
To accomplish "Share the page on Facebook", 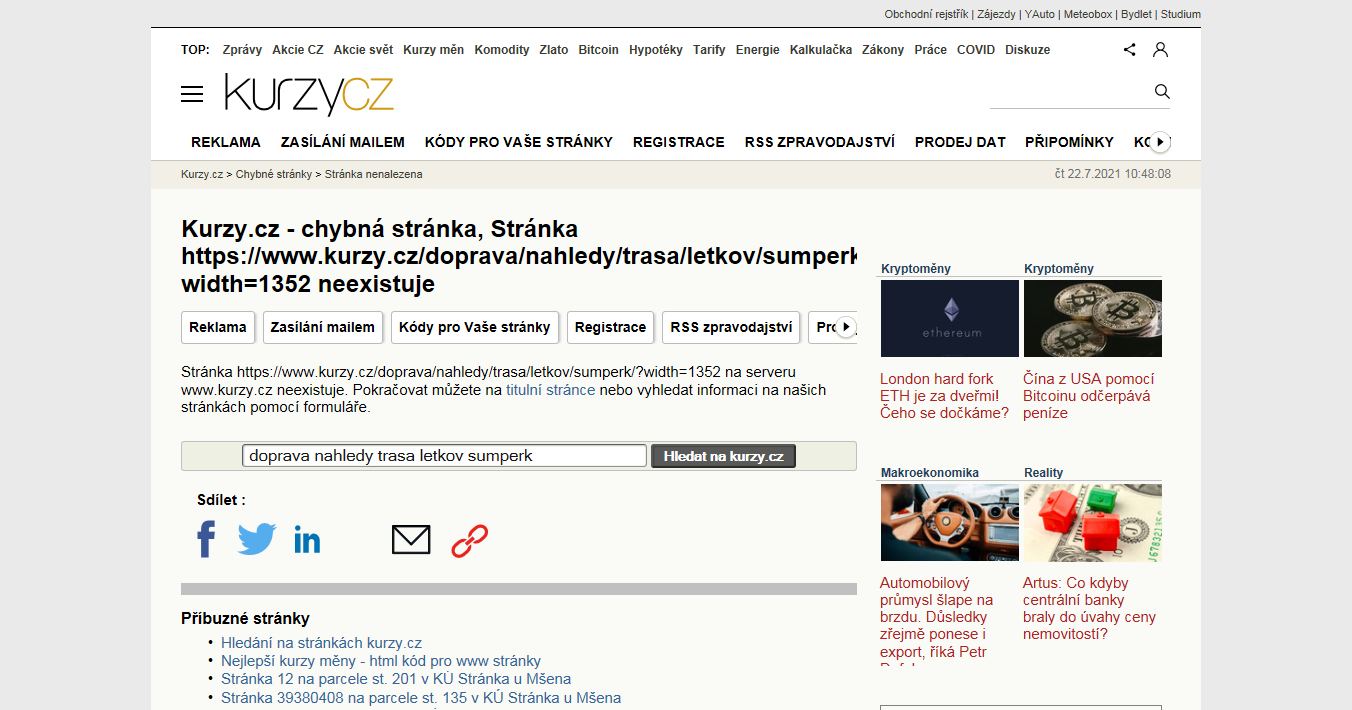I will point(206,539).
